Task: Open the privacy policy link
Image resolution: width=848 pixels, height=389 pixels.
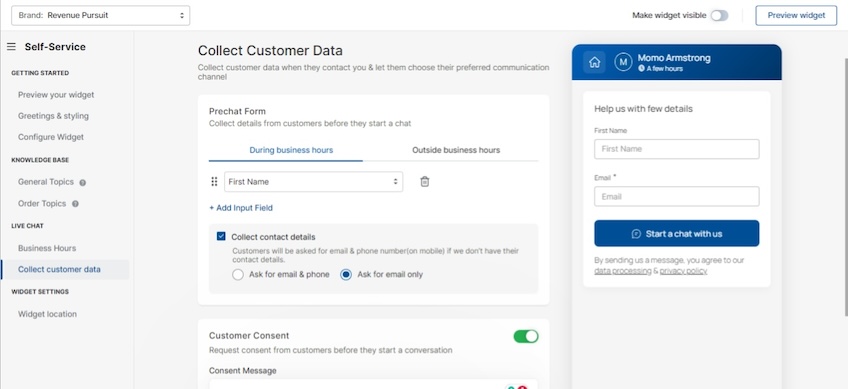Action: coord(683,271)
